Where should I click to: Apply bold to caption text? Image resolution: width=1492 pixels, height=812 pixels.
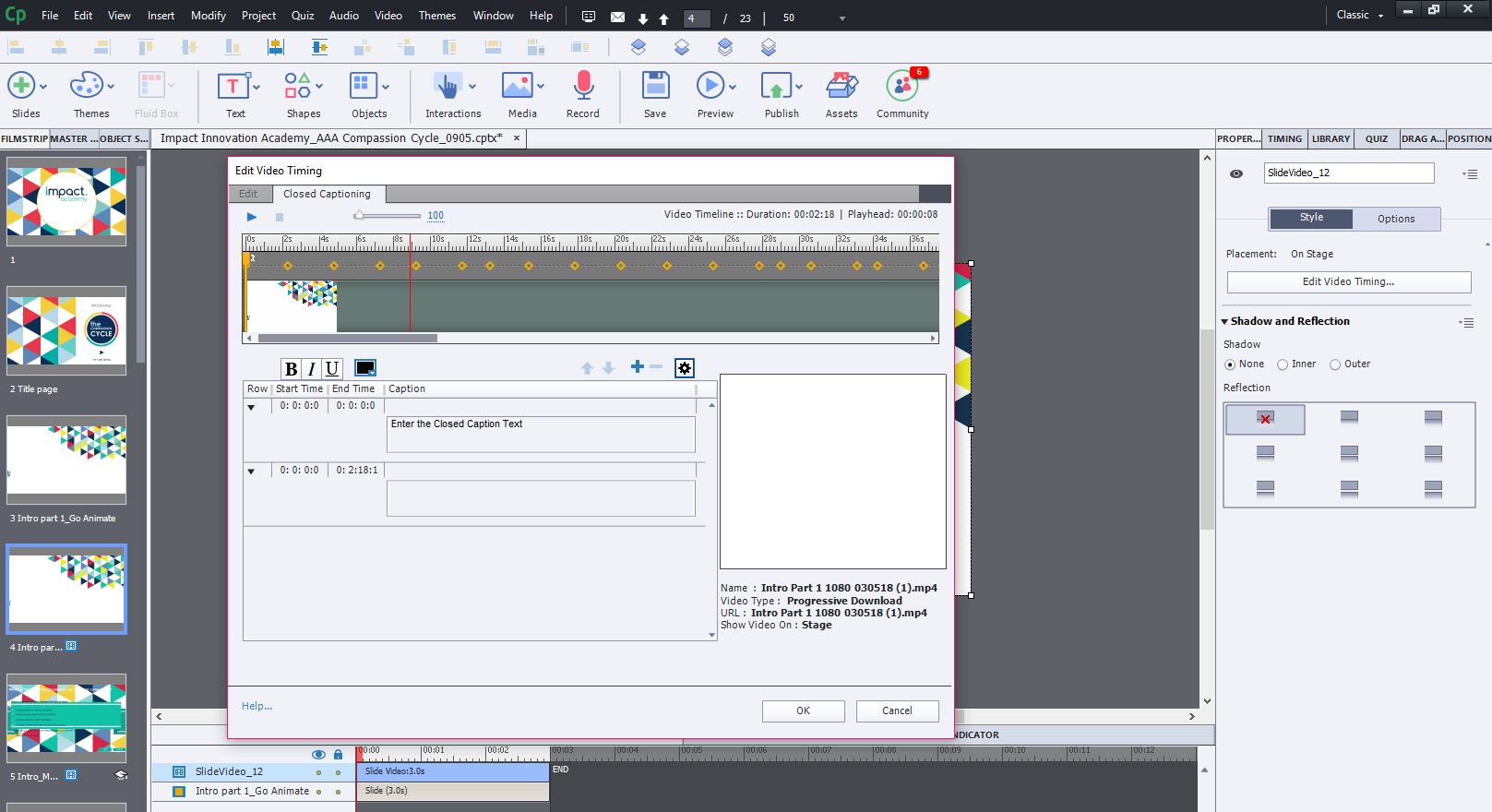pyautogui.click(x=291, y=368)
